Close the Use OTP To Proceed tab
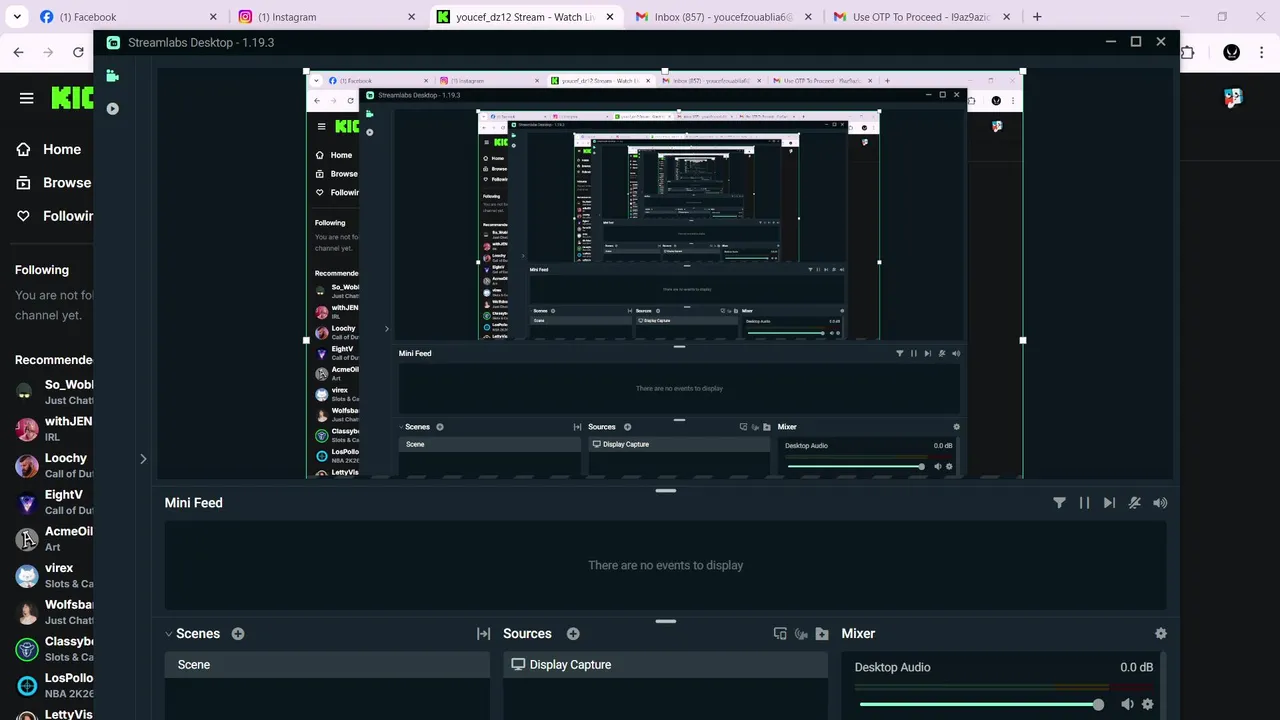1280x720 pixels. pos(1006,17)
